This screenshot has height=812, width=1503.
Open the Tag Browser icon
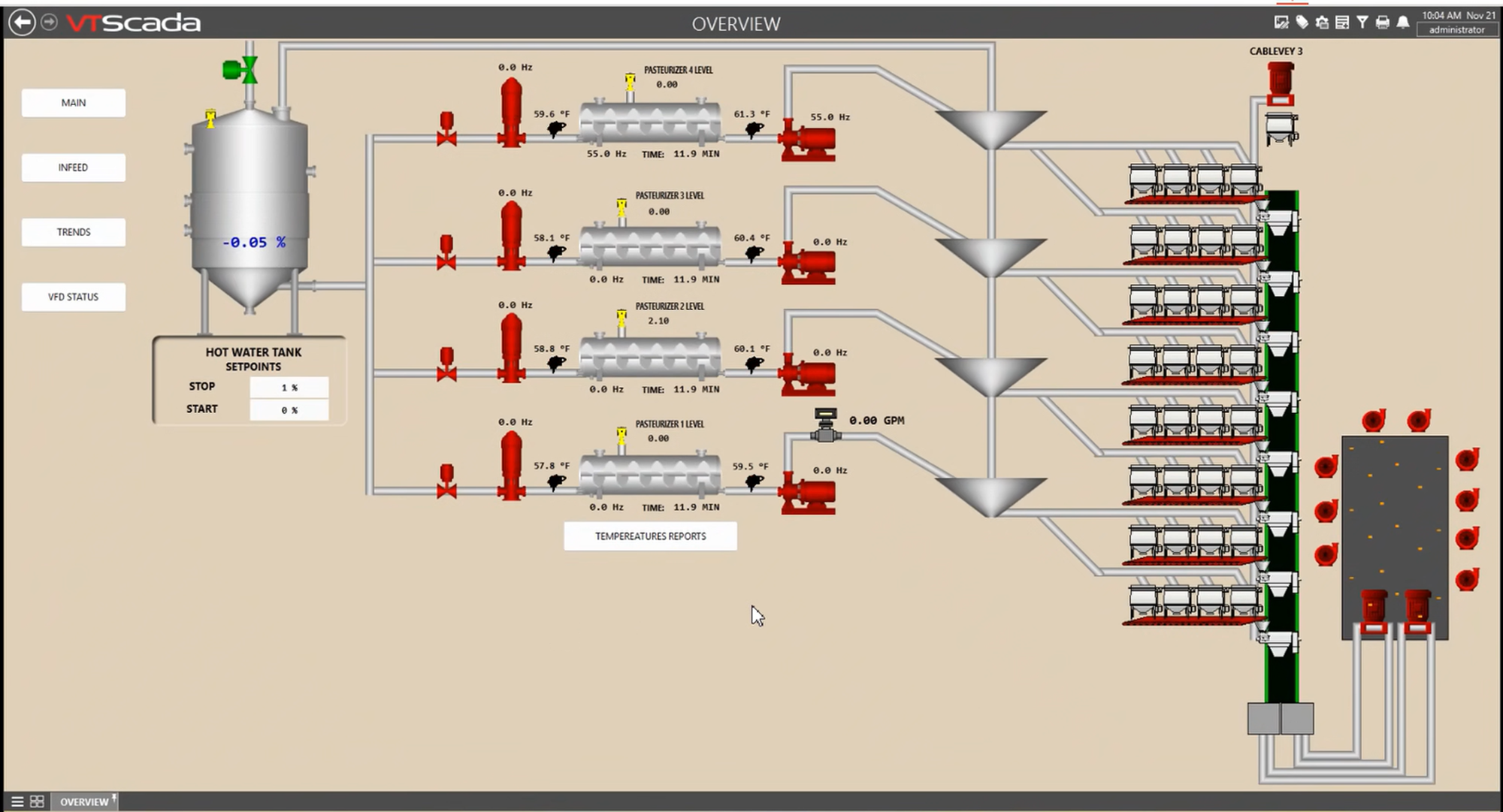1302,23
